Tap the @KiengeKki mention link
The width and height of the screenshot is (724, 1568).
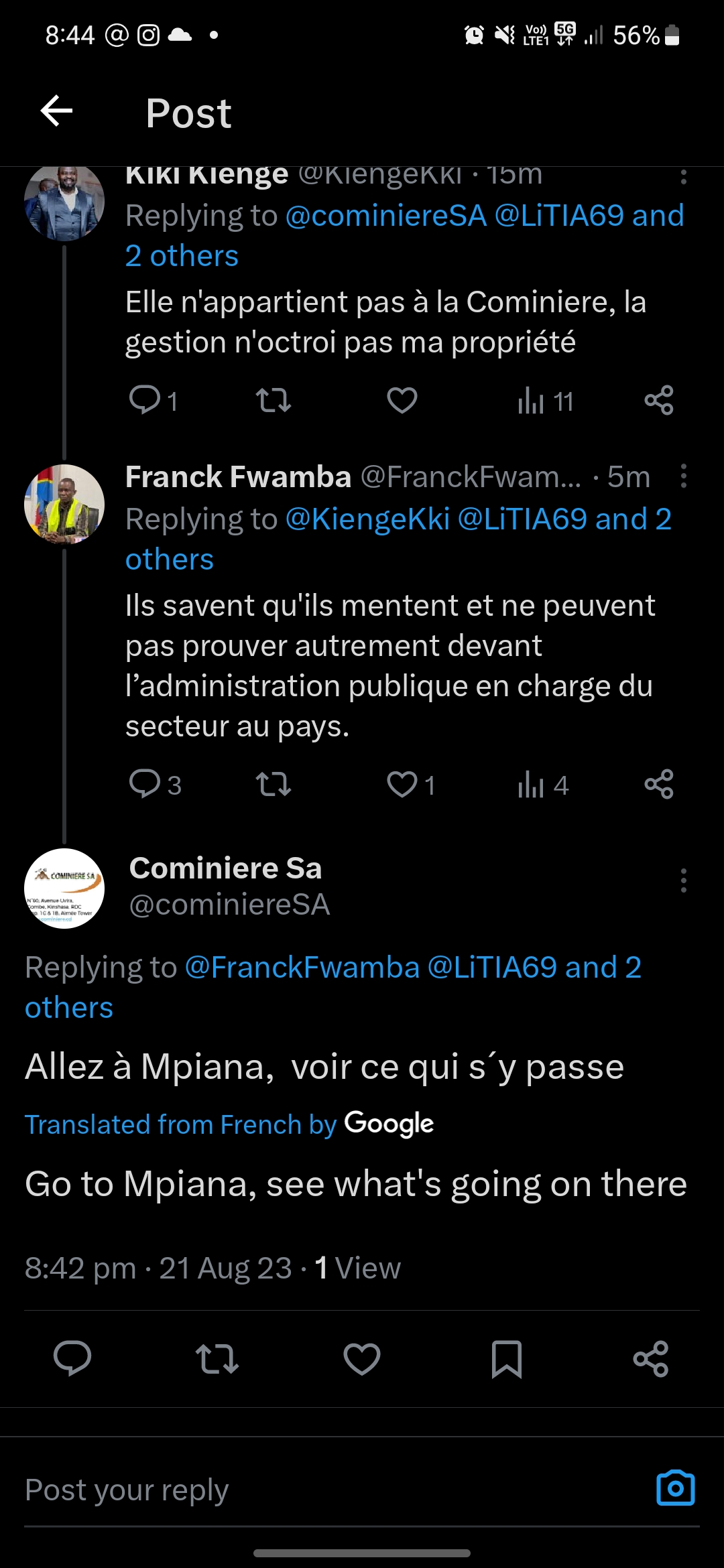[x=367, y=519]
